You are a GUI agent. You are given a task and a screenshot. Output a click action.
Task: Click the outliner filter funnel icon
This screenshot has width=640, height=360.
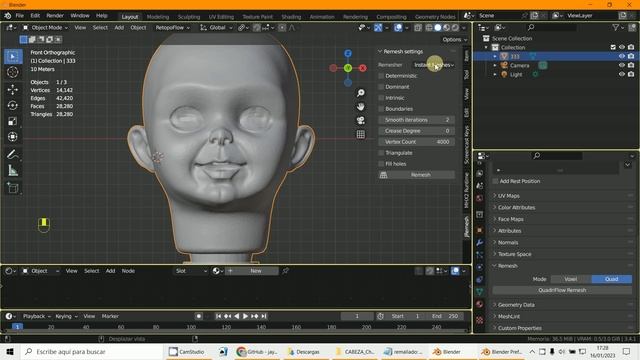pyautogui.click(x=616, y=27)
